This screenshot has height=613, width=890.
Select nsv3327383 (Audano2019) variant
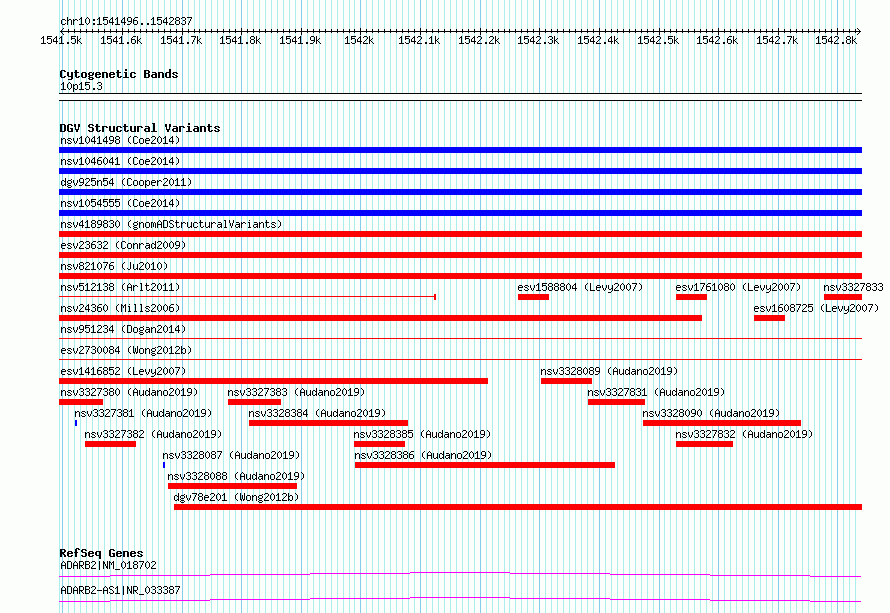pos(296,392)
